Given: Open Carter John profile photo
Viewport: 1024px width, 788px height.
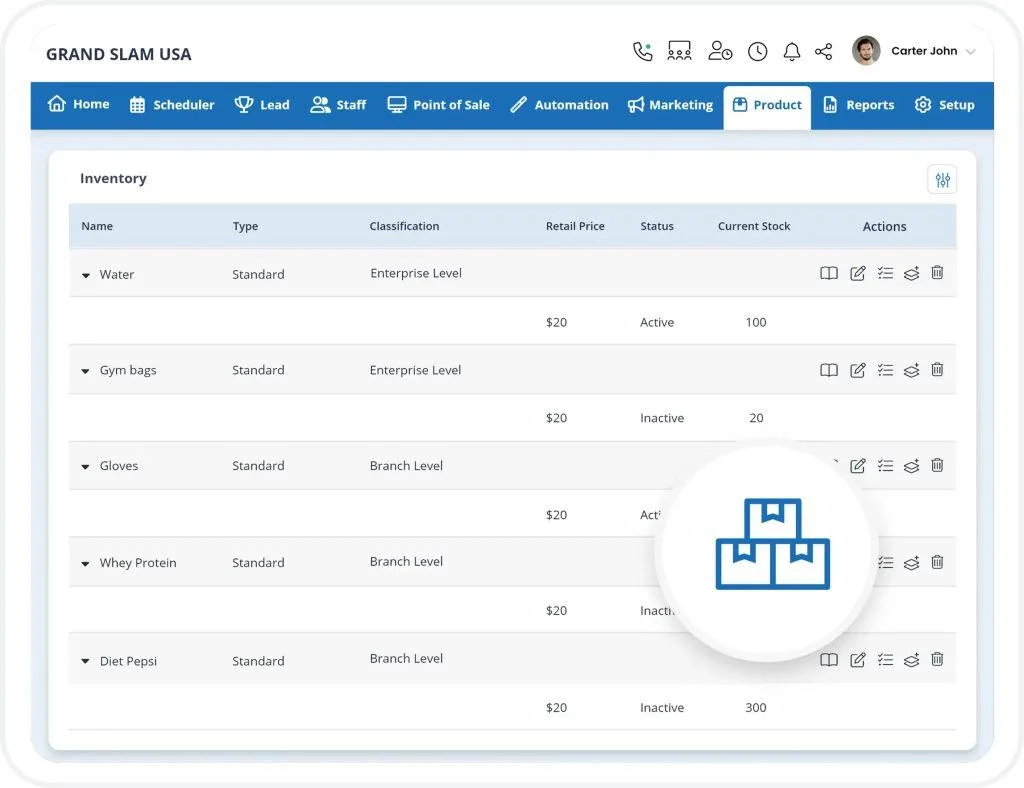Looking at the screenshot, I should (x=866, y=50).
